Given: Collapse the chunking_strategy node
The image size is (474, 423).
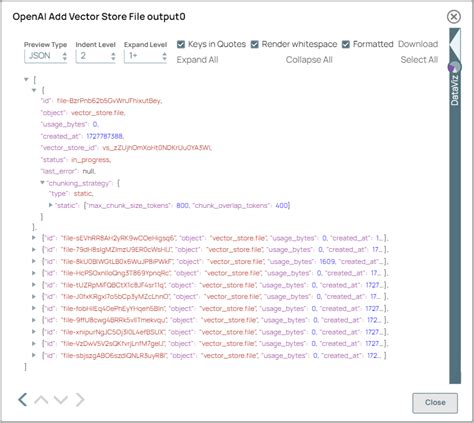Looking at the screenshot, I should coord(42,183).
